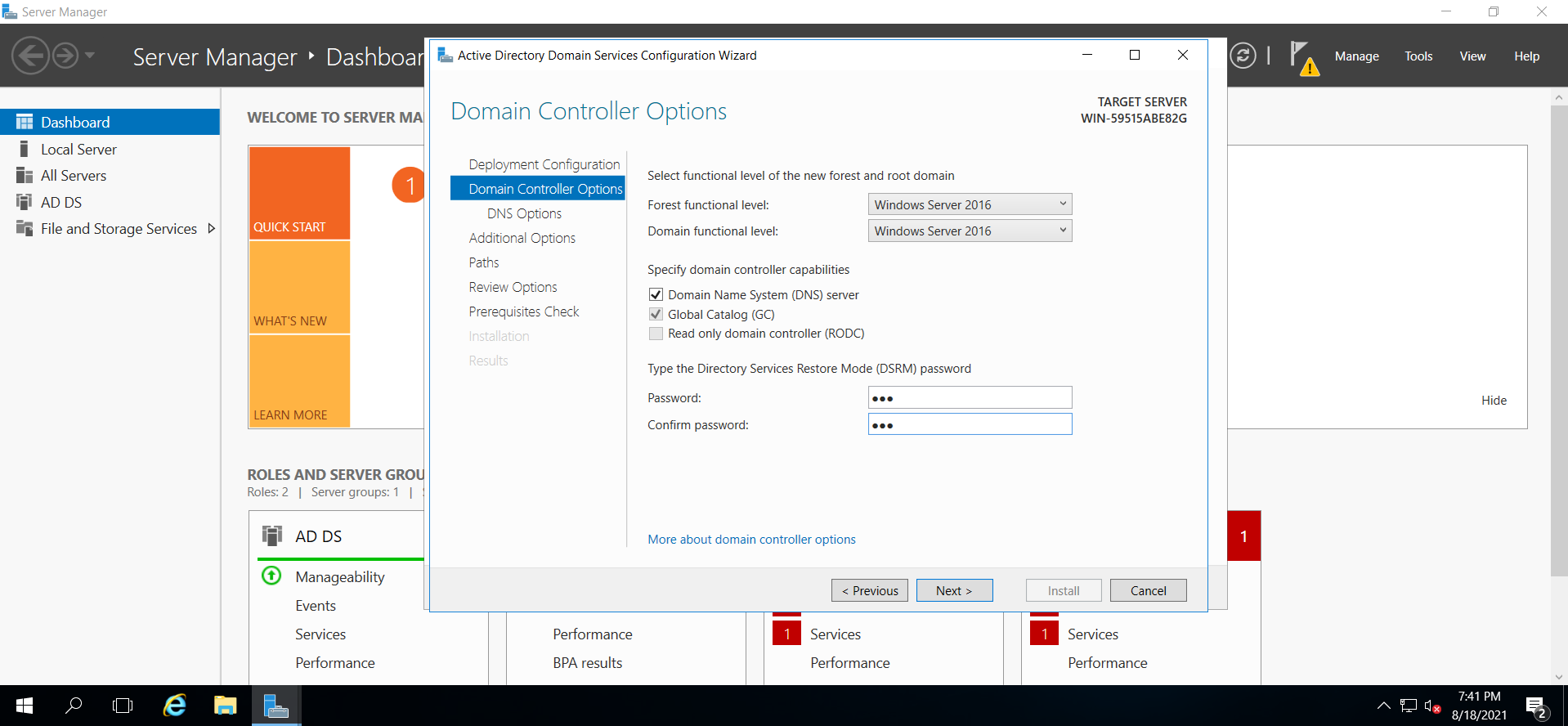
Task: Open the Manage menu
Action: click(x=1356, y=56)
